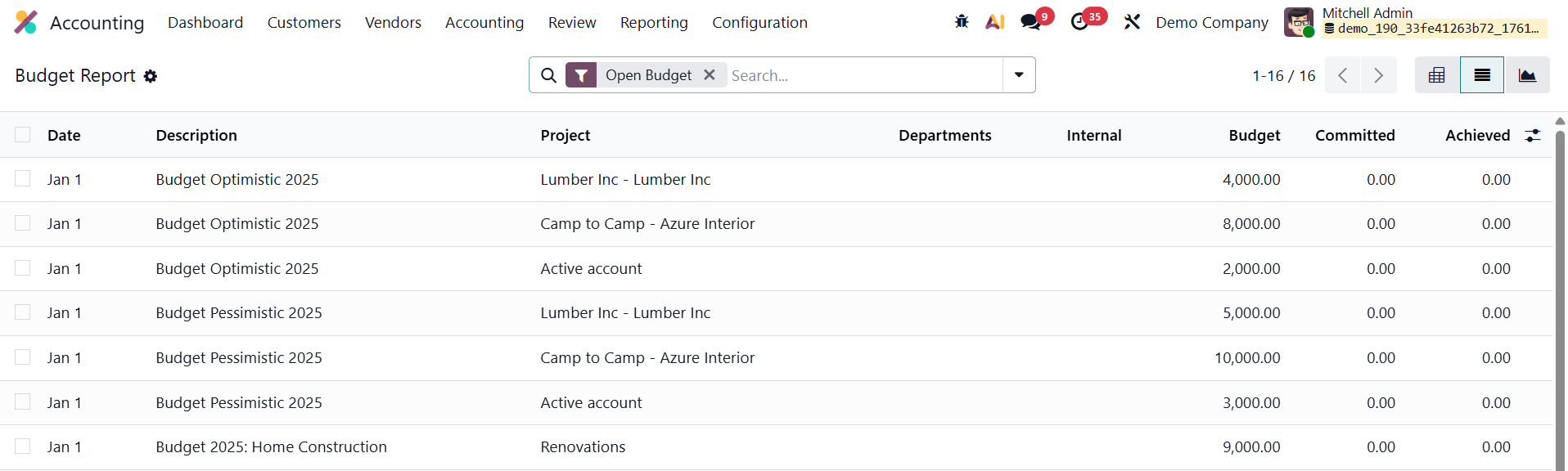Open optional columns adjust menu
This screenshot has height=471, width=1568.
tap(1533, 136)
